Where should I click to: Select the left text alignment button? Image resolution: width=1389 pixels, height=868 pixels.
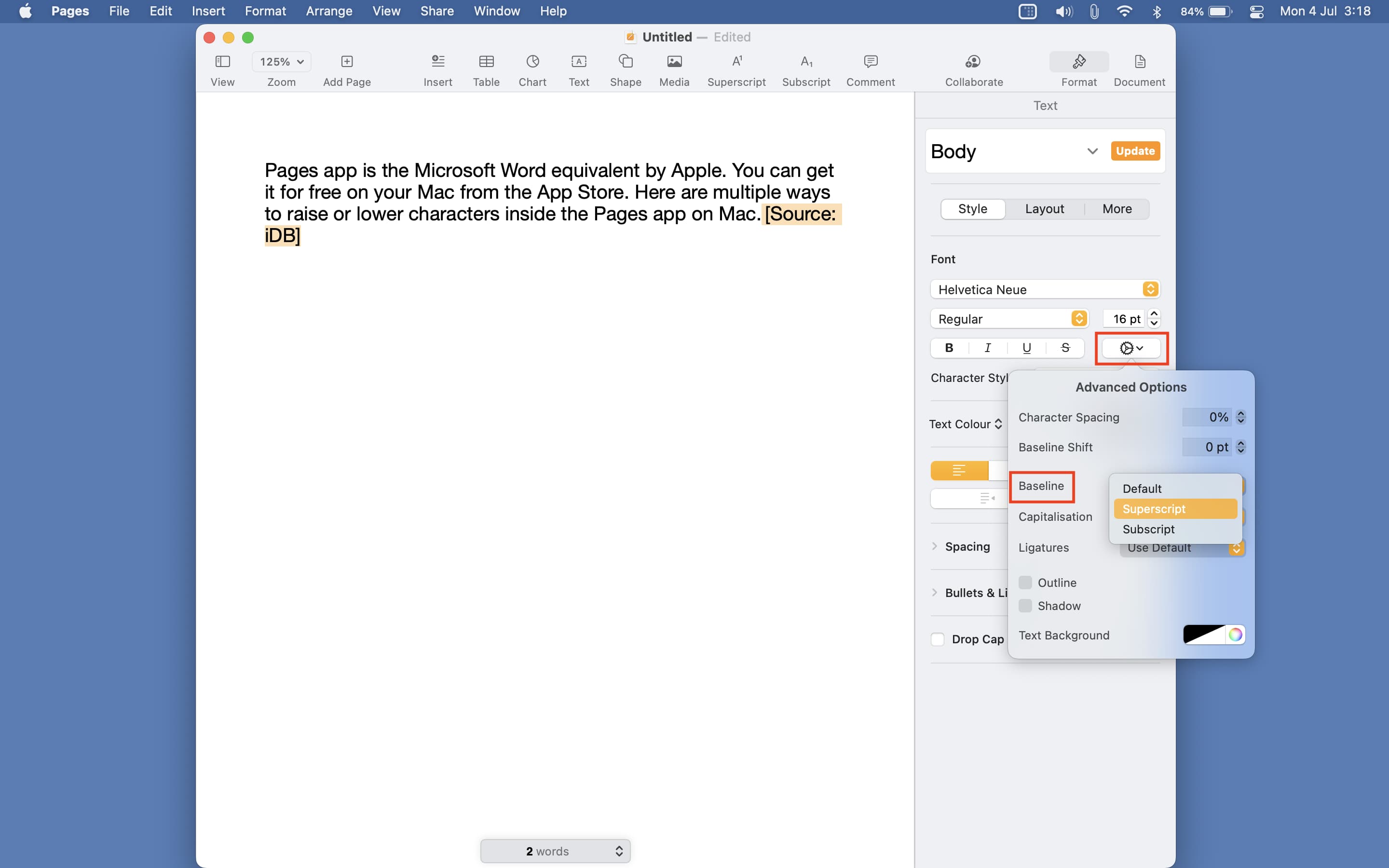[x=959, y=470]
